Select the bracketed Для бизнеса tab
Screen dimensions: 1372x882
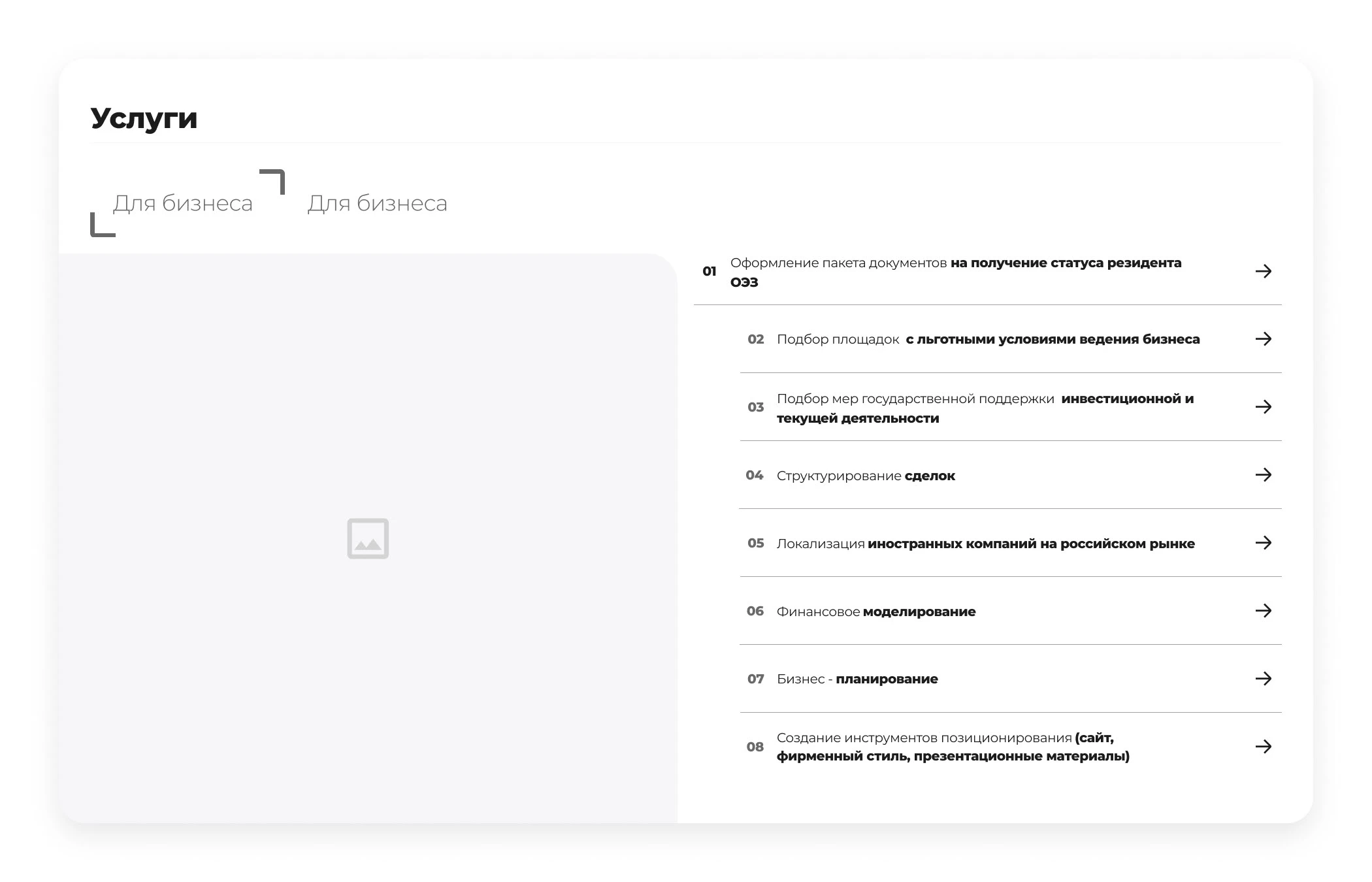point(183,203)
